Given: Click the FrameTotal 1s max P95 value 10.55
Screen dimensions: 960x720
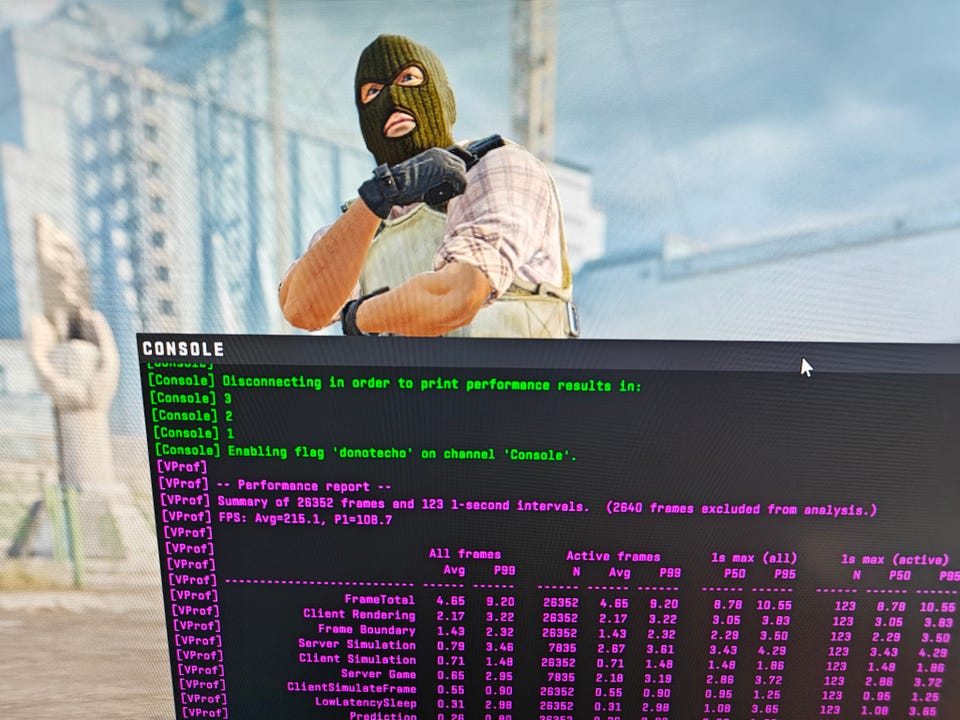Looking at the screenshot, I should point(774,606).
